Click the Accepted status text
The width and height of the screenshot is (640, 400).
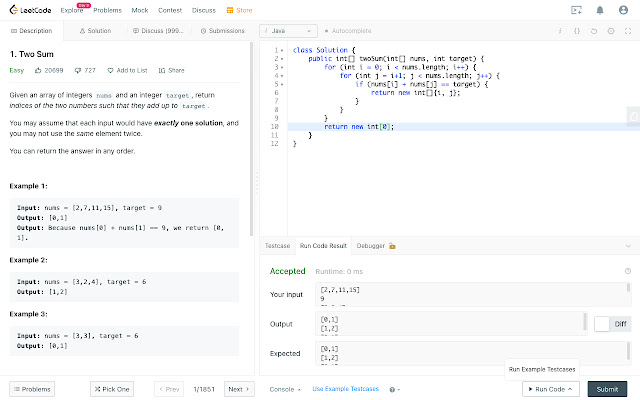pyautogui.click(x=287, y=271)
